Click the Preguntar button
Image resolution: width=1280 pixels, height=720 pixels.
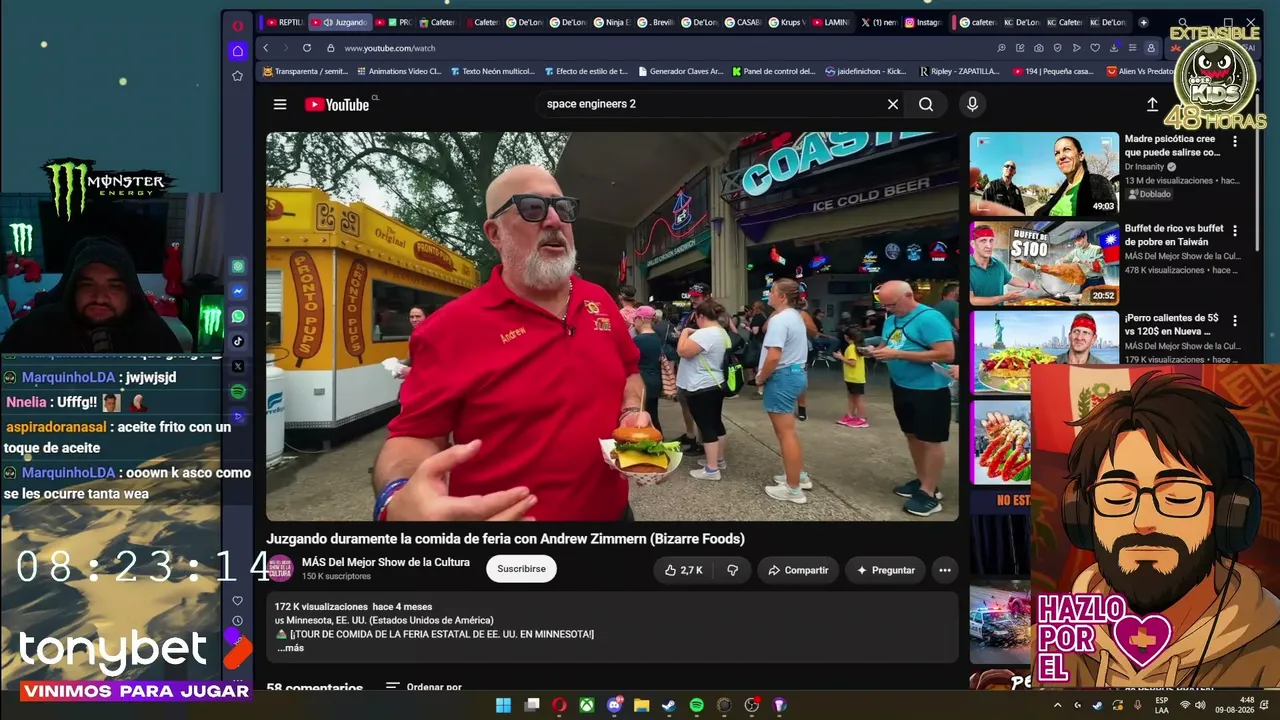coord(885,570)
